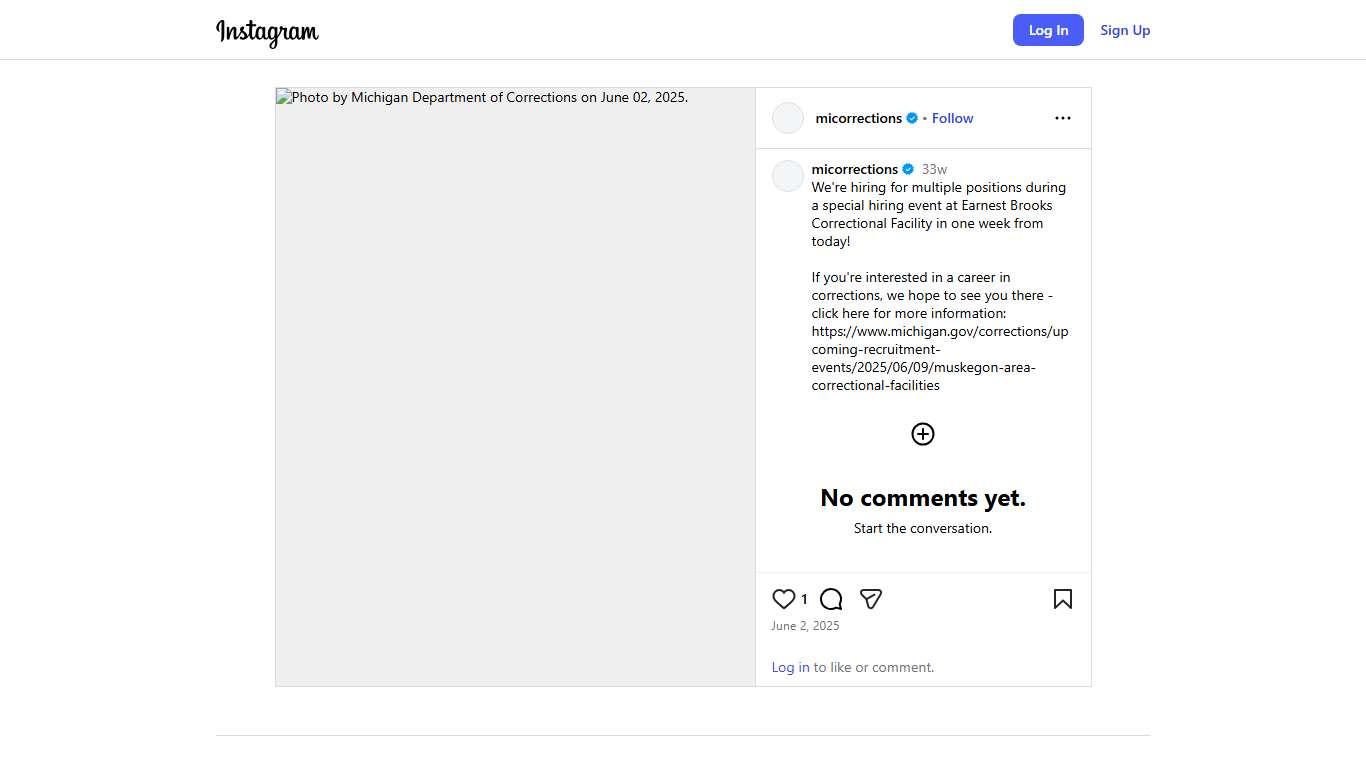Open the three-dots more options menu

(1062, 118)
